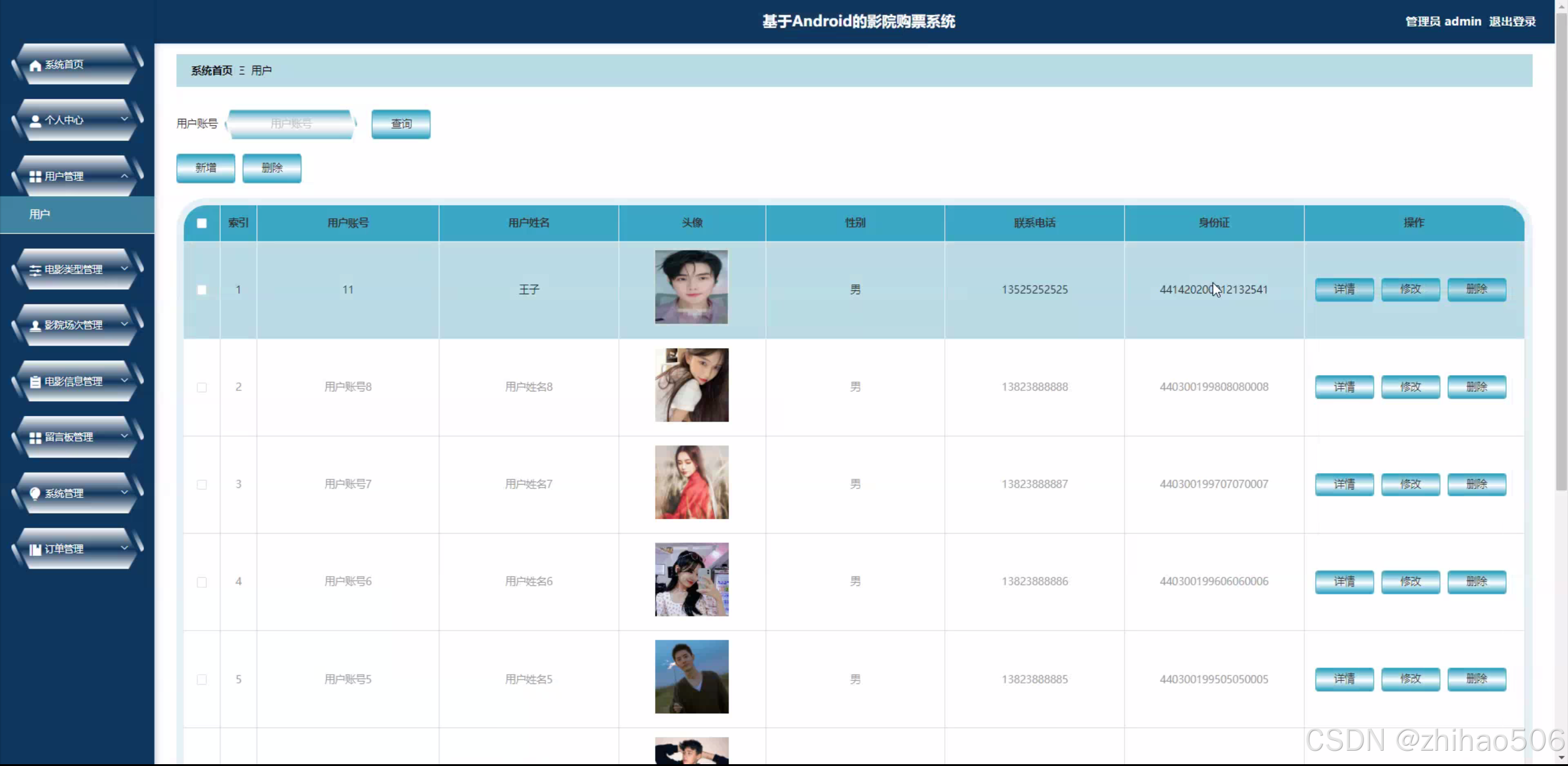Open avatar thumbnail of 用户账号8
This screenshot has height=766, width=1568.
(x=691, y=385)
